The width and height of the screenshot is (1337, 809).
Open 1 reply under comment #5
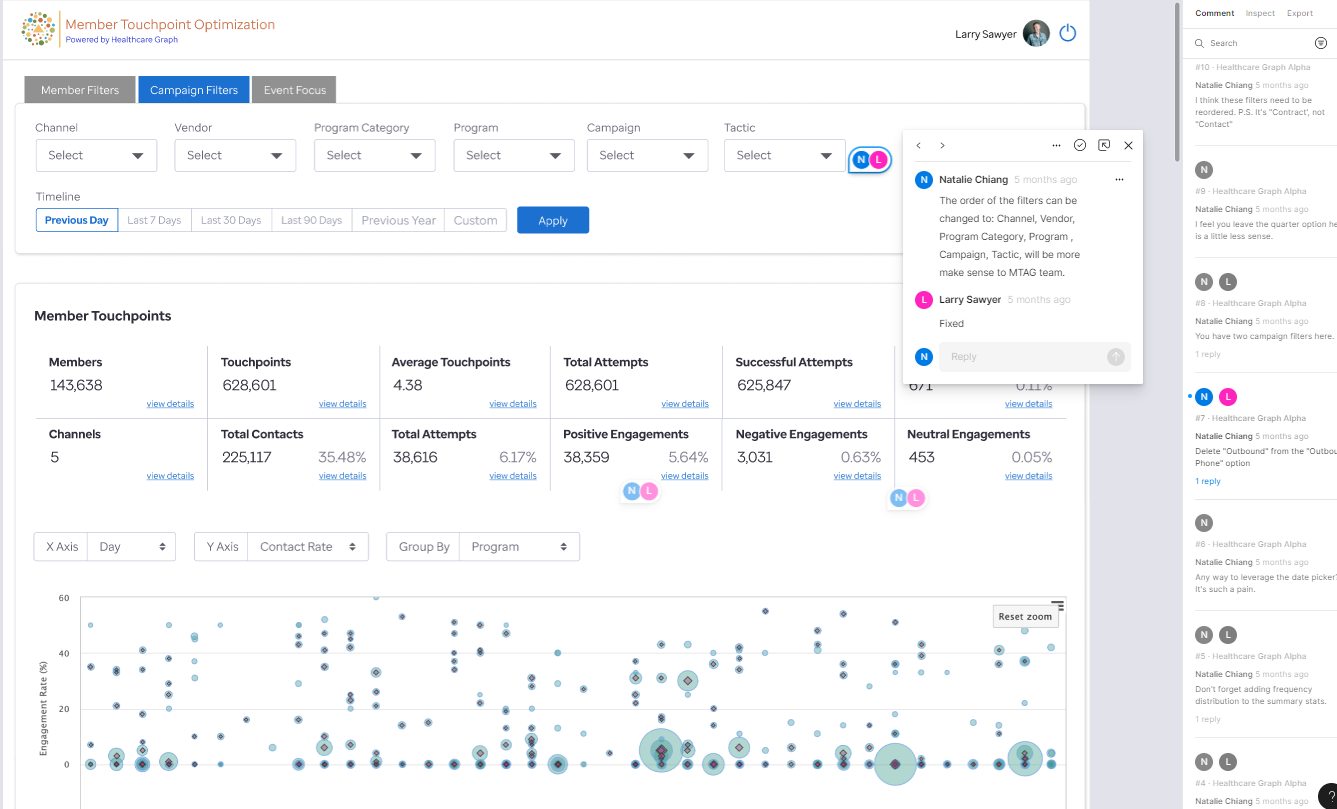point(1208,719)
